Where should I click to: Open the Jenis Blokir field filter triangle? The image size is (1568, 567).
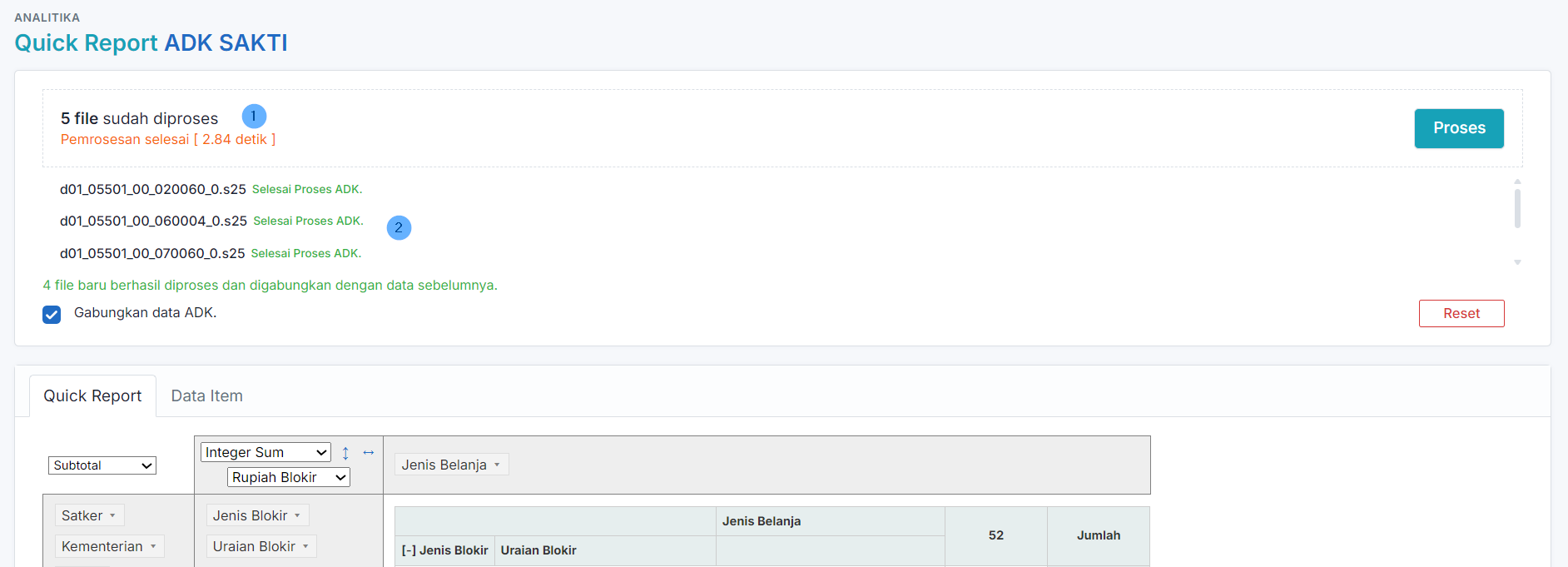[x=297, y=516]
